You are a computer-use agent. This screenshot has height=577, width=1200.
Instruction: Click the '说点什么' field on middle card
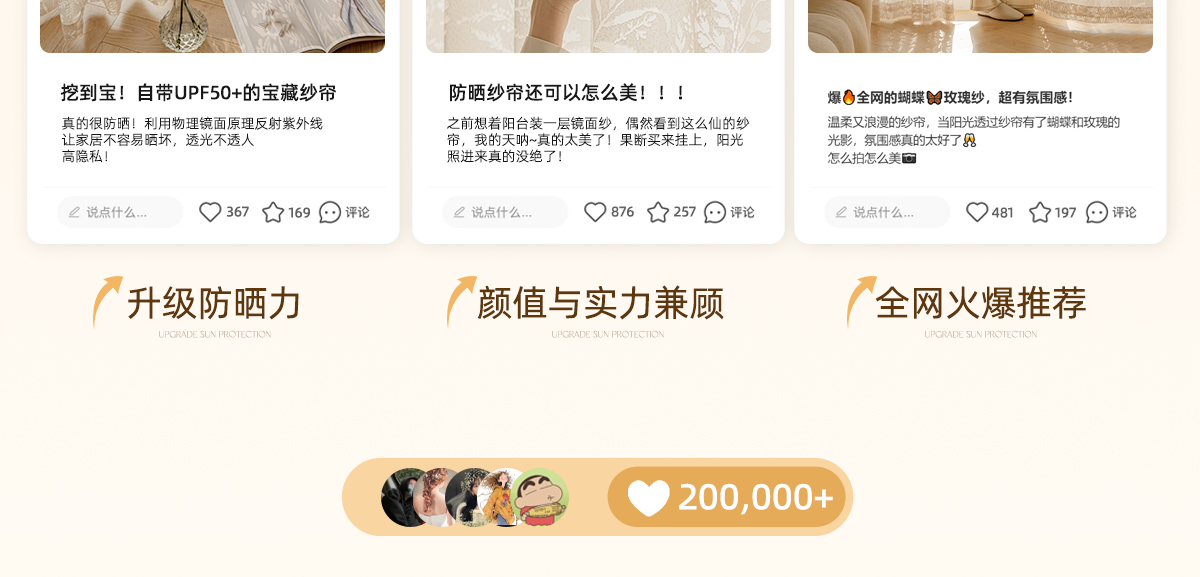pyautogui.click(x=505, y=212)
